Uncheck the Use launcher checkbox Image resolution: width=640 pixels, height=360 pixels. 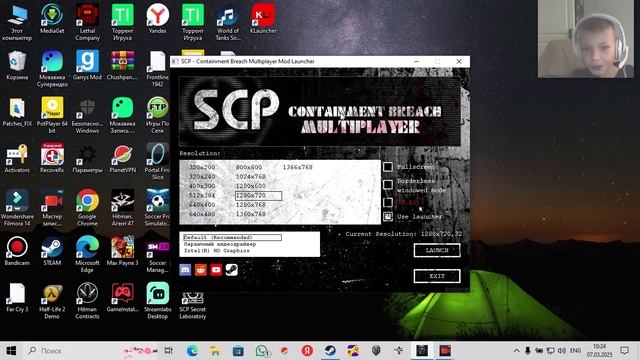(388, 216)
